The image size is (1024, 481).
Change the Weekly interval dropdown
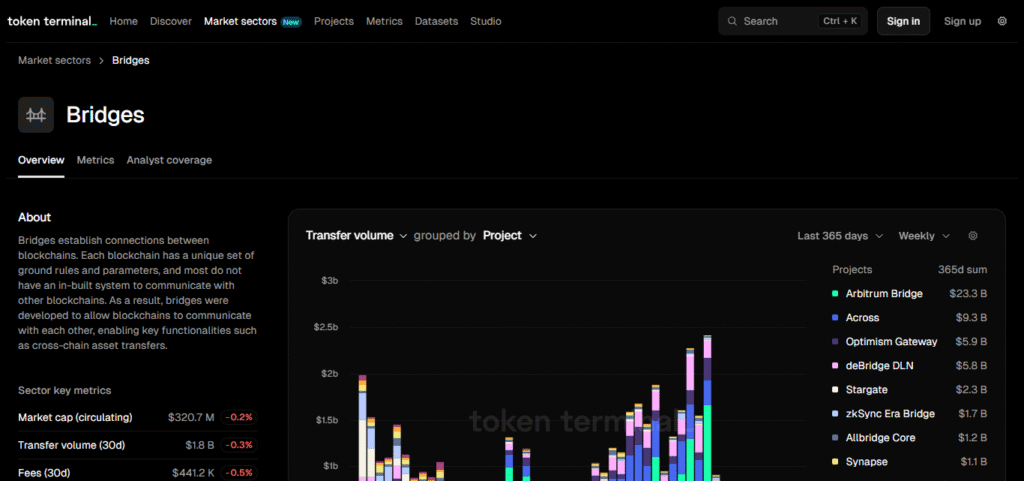click(x=923, y=236)
